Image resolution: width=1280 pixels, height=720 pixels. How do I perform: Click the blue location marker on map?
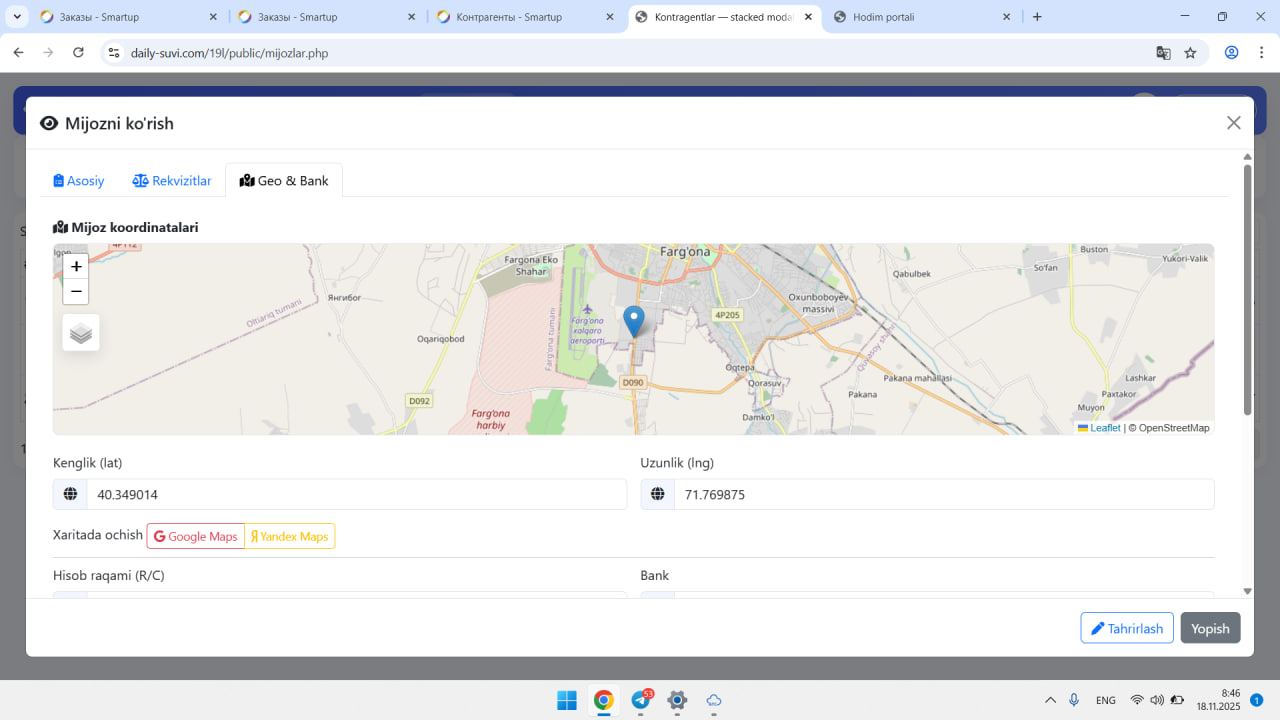pyautogui.click(x=633, y=321)
